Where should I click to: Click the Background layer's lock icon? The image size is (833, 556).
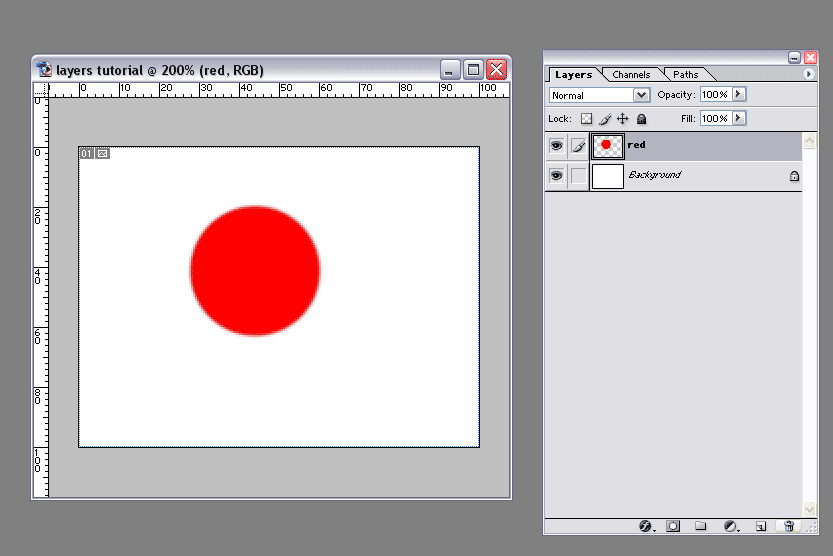click(x=794, y=176)
